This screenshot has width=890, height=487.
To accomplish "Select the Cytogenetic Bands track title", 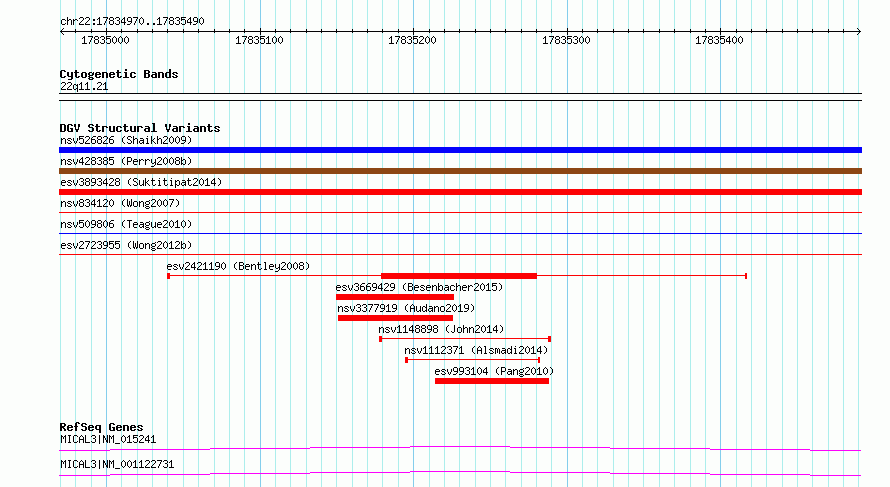I will (119, 74).
